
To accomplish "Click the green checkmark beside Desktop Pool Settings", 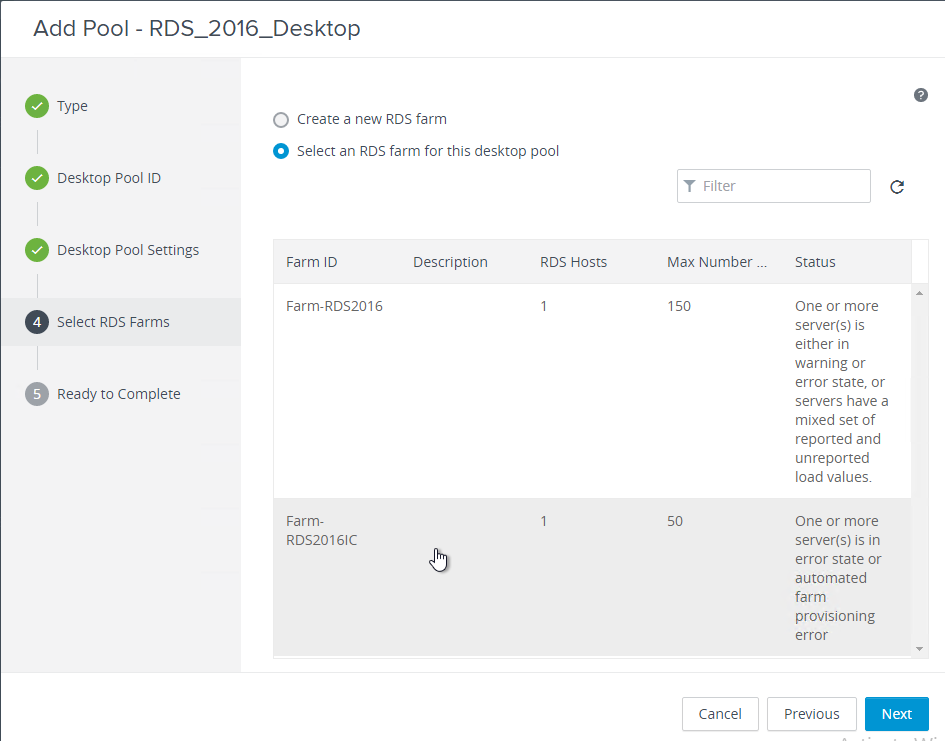I will point(37,250).
